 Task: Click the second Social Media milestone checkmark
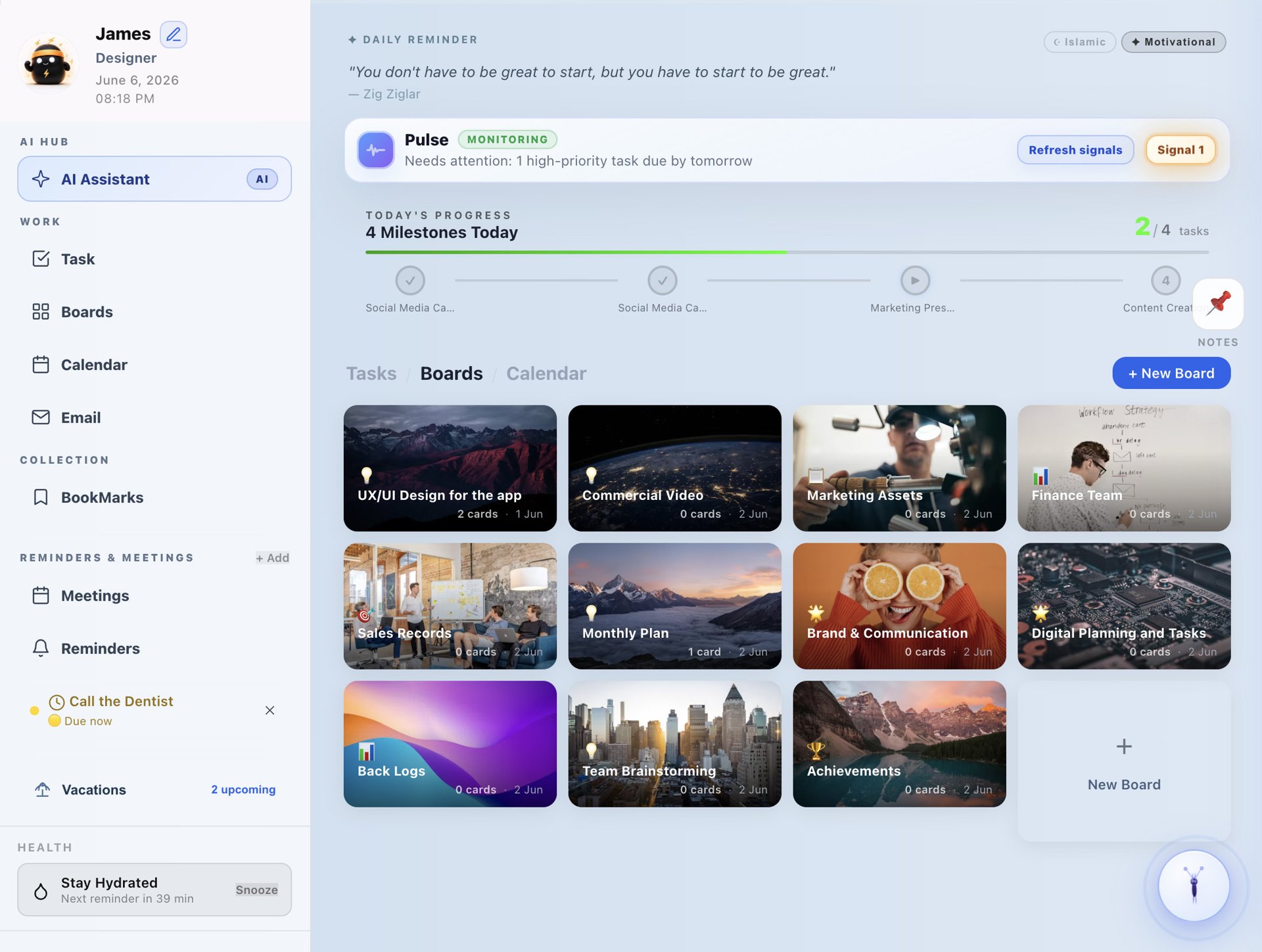pyautogui.click(x=663, y=281)
